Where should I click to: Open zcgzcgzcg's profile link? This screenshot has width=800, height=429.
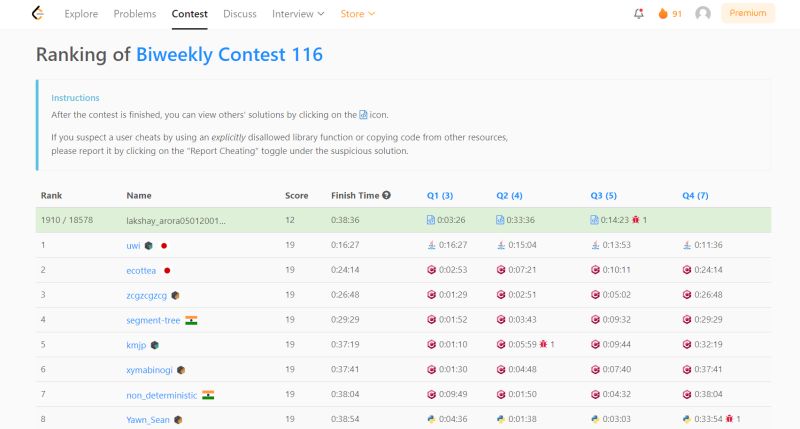click(x=146, y=295)
